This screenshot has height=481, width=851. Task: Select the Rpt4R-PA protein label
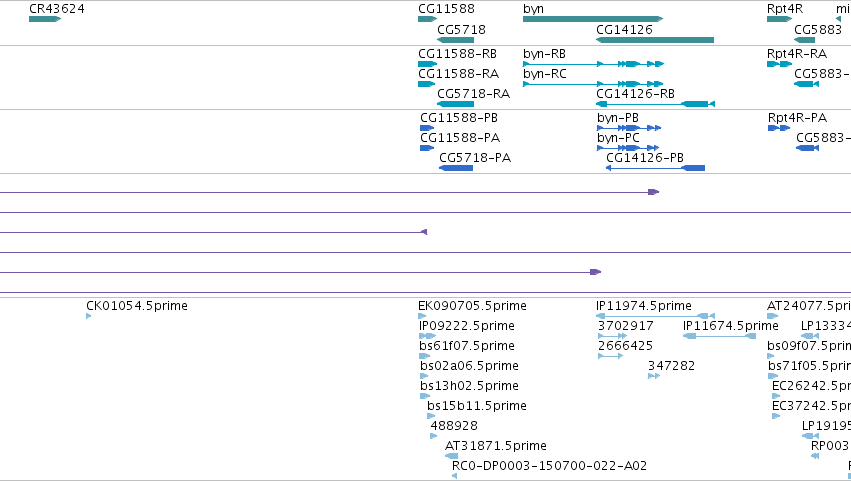pos(797,118)
